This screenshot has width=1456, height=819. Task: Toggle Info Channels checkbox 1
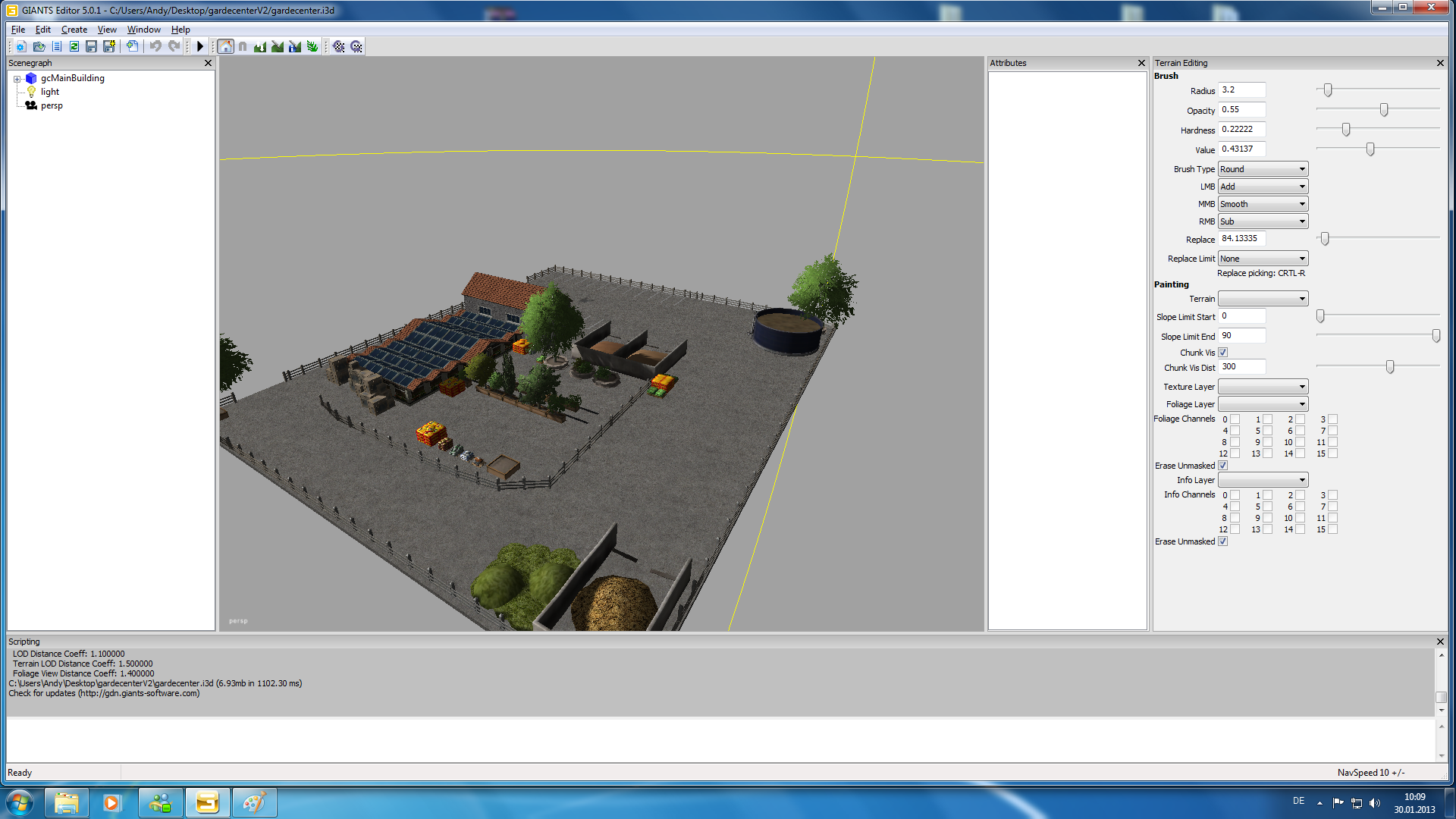[x=1267, y=495]
